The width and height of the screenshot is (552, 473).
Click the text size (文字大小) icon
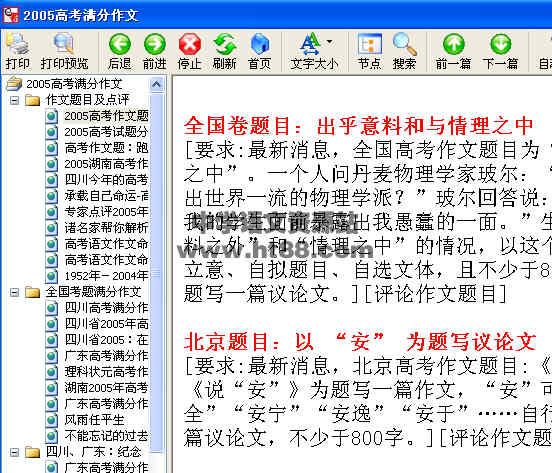[310, 44]
